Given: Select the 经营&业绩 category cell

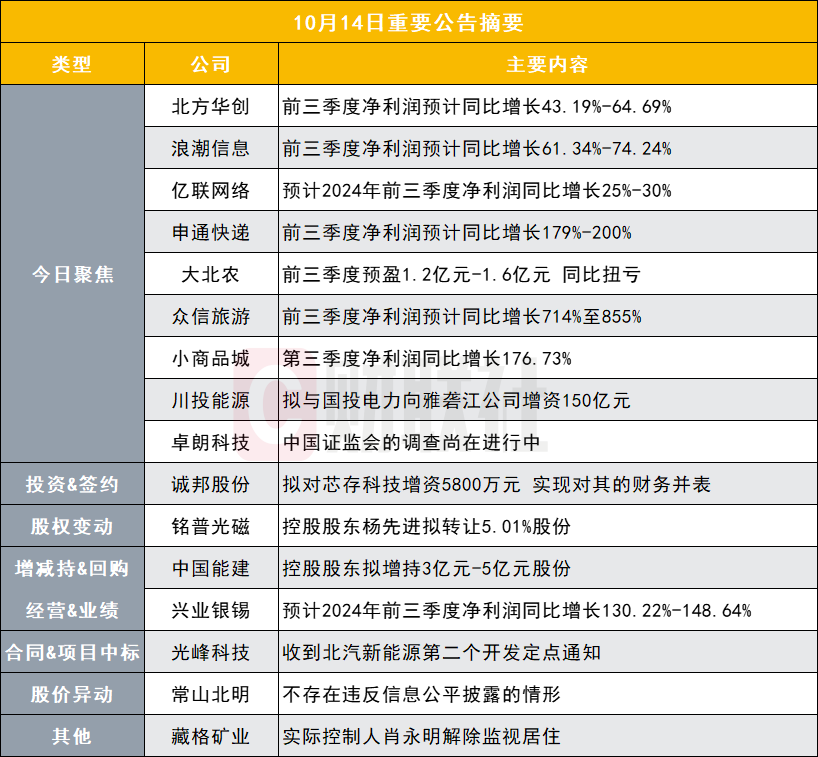Looking at the screenshot, I should tap(72, 610).
